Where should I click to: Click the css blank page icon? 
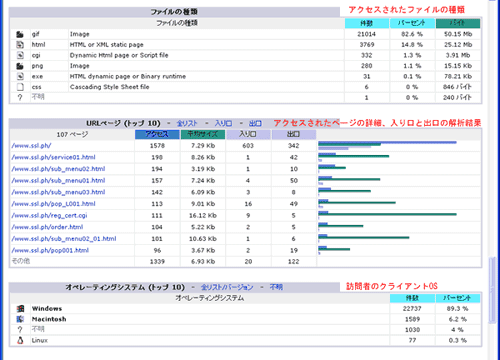click(x=20, y=87)
